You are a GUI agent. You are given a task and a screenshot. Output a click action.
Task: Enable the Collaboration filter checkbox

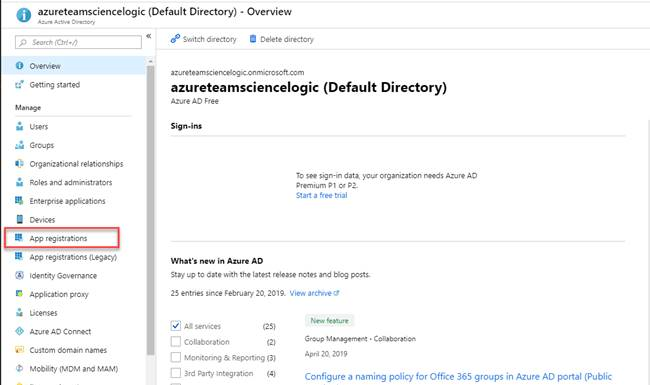(x=176, y=341)
